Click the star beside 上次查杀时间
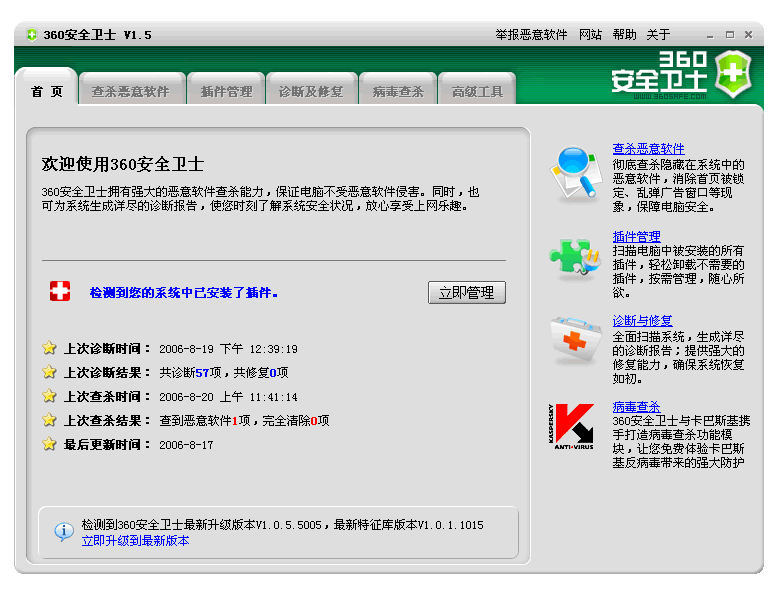775x593 pixels. [49, 395]
